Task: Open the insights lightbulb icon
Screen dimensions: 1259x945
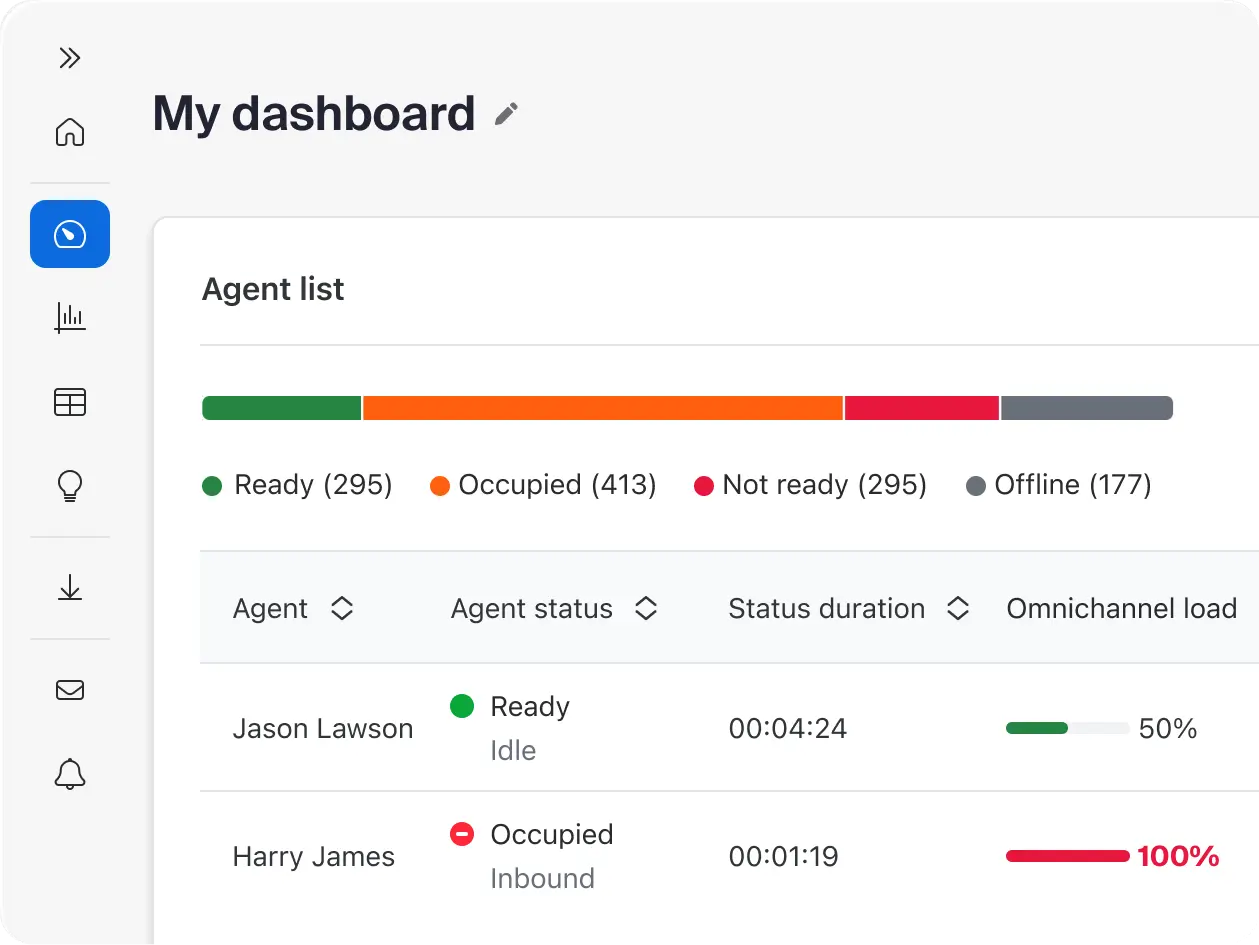Action: pyautogui.click(x=69, y=487)
